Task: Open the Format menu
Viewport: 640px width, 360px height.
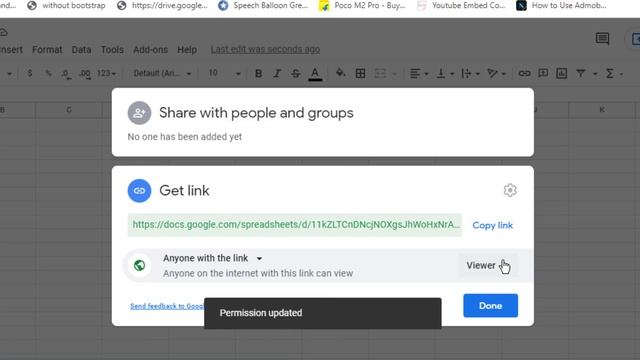Action: 47,50
